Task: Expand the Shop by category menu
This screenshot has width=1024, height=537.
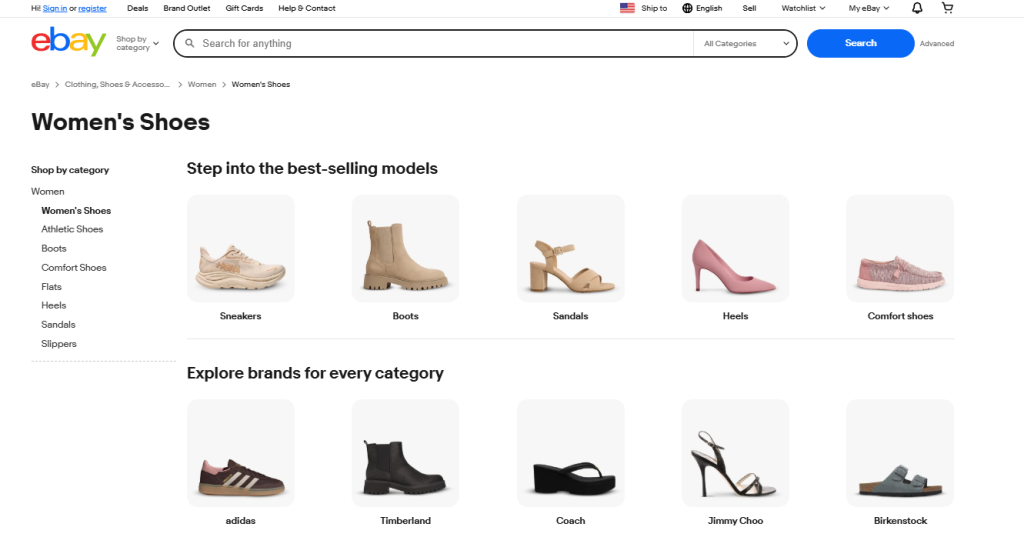Action: [137, 44]
